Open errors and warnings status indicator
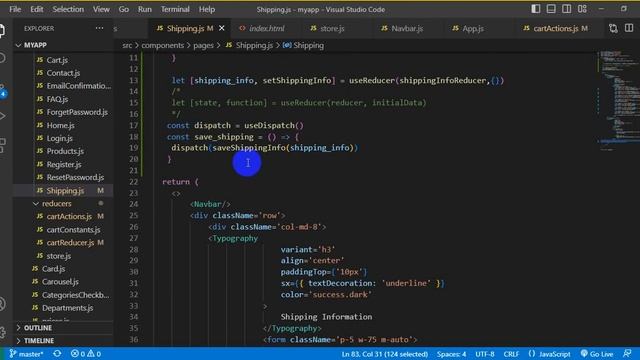 click(x=86, y=353)
